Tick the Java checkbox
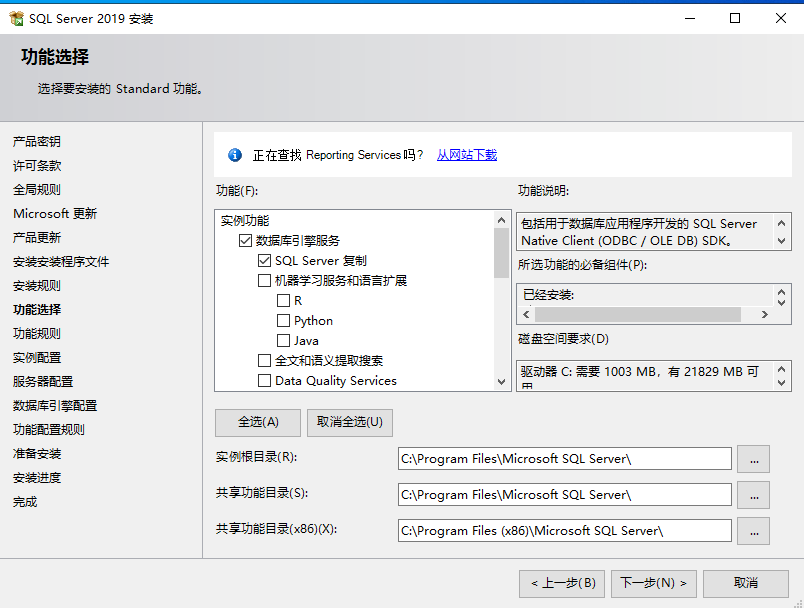This screenshot has height=608, width=804. [x=283, y=340]
